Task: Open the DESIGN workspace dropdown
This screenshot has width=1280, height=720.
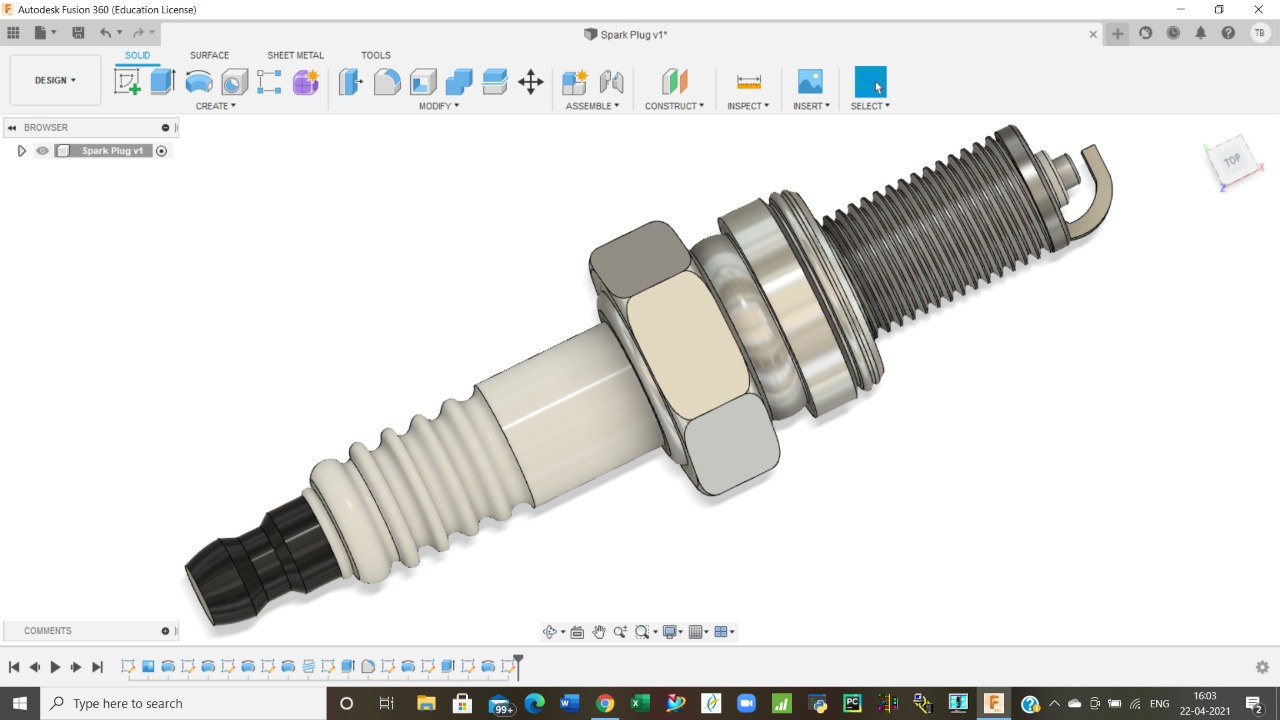Action: (55, 80)
